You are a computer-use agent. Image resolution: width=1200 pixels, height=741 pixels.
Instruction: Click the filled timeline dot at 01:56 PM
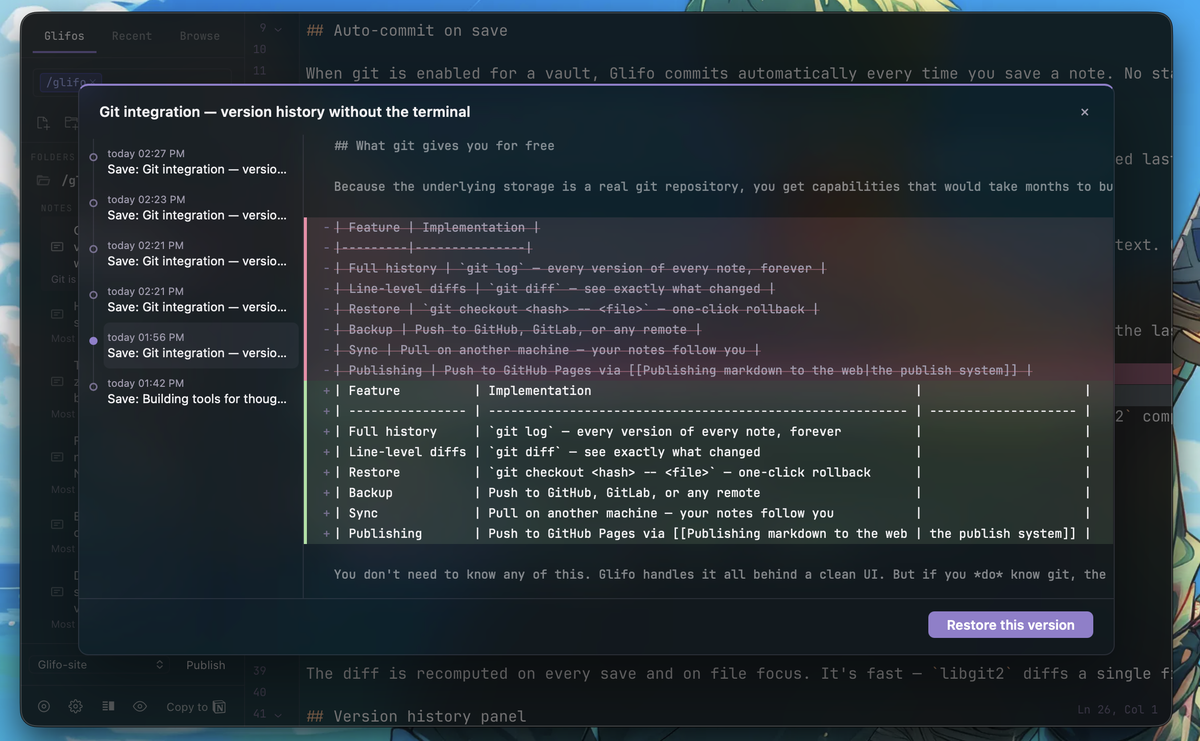click(x=94, y=341)
